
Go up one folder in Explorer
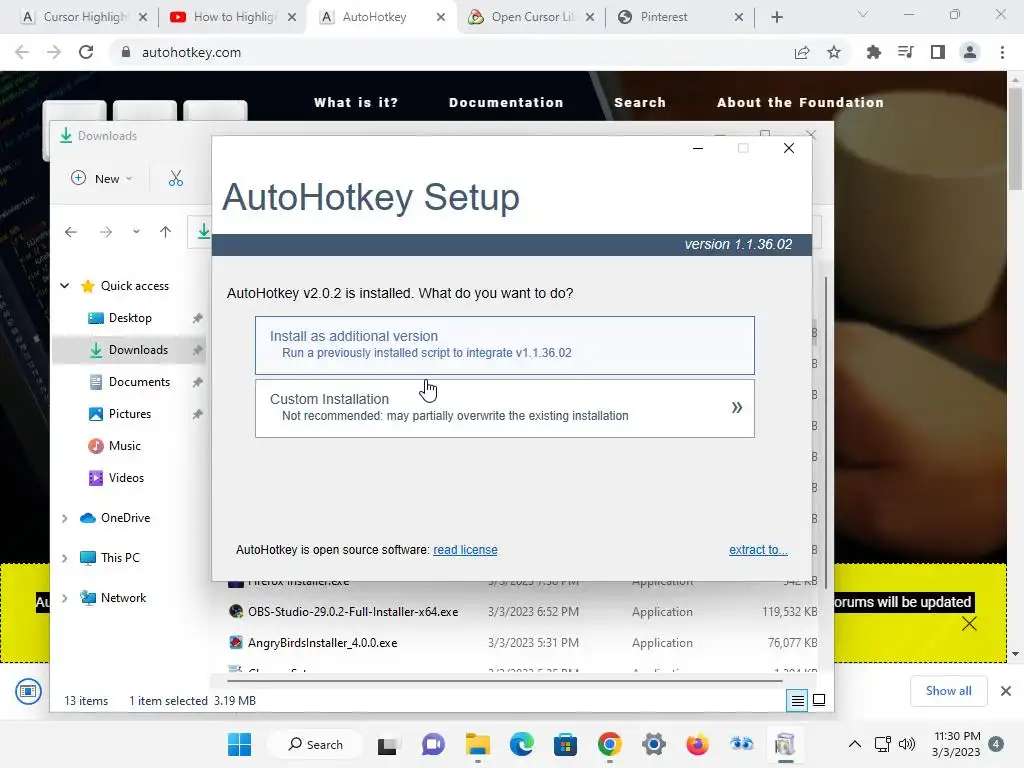pos(165,232)
